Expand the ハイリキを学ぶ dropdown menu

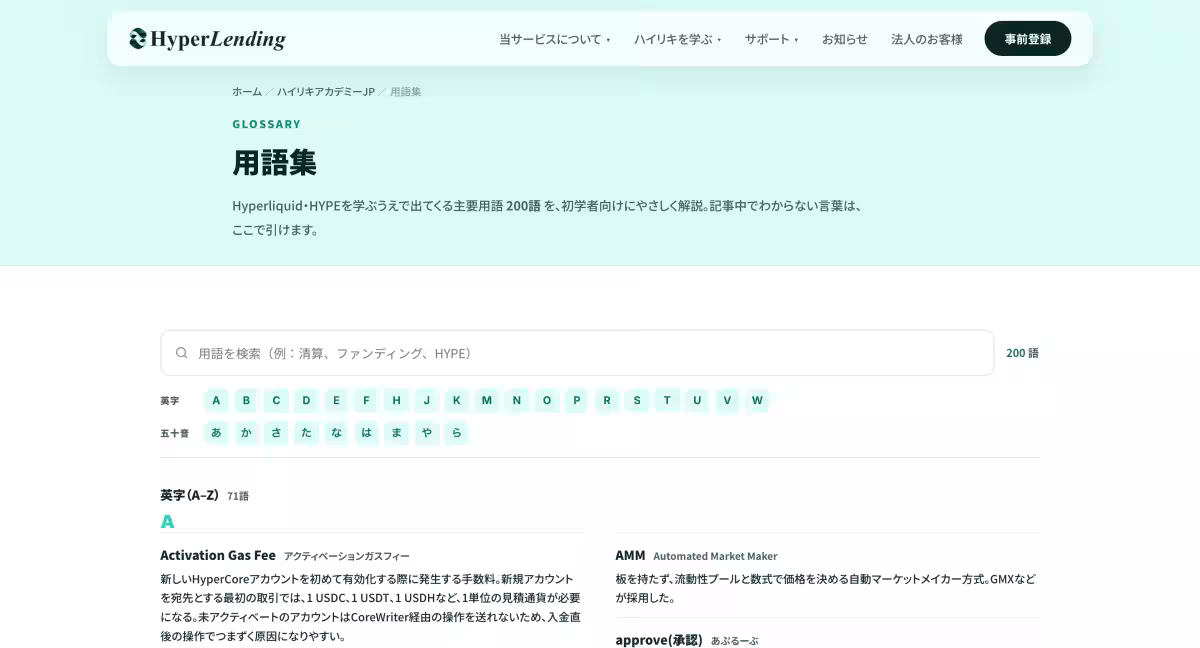point(677,39)
